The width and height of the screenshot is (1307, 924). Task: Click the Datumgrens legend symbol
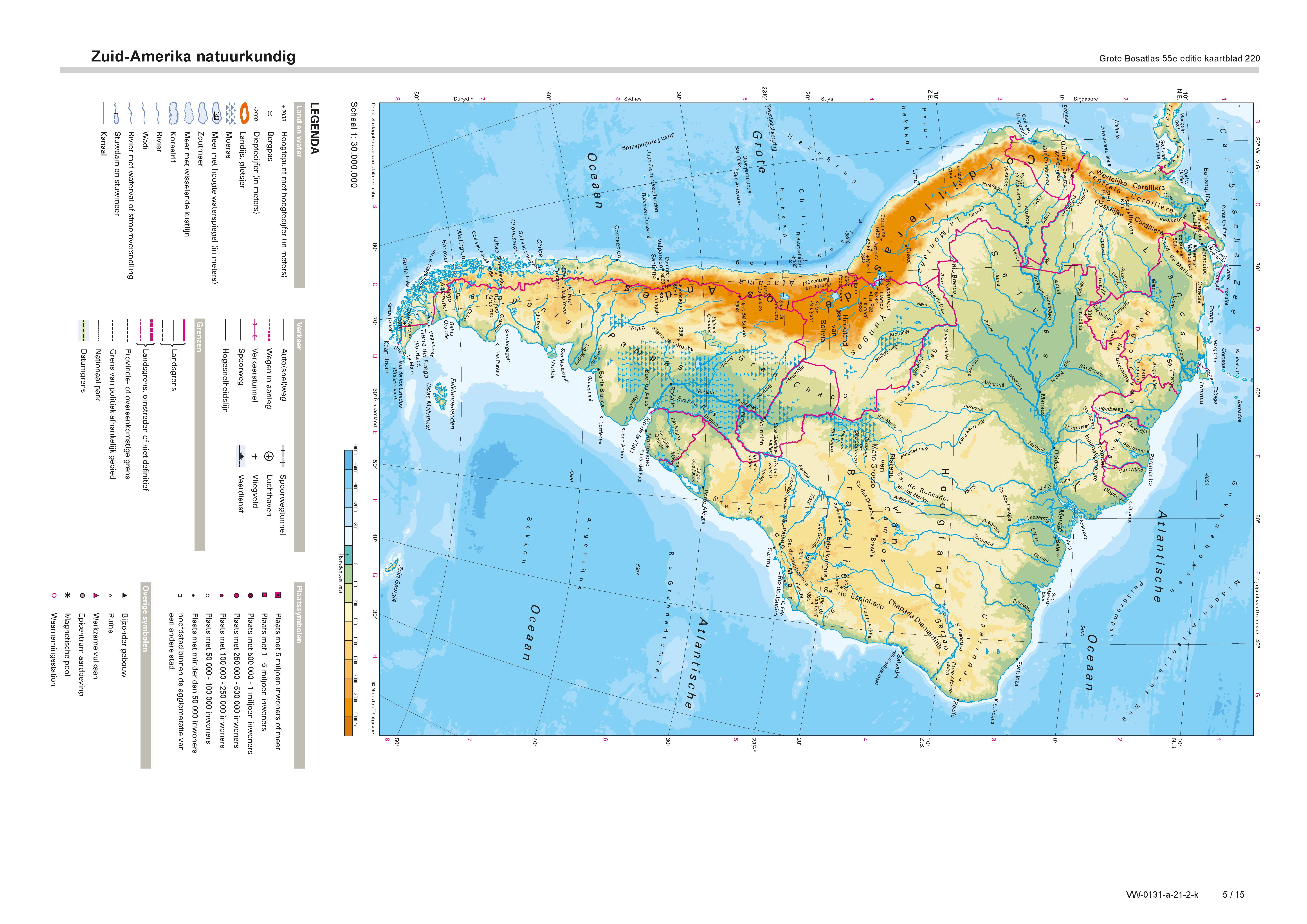(x=83, y=331)
